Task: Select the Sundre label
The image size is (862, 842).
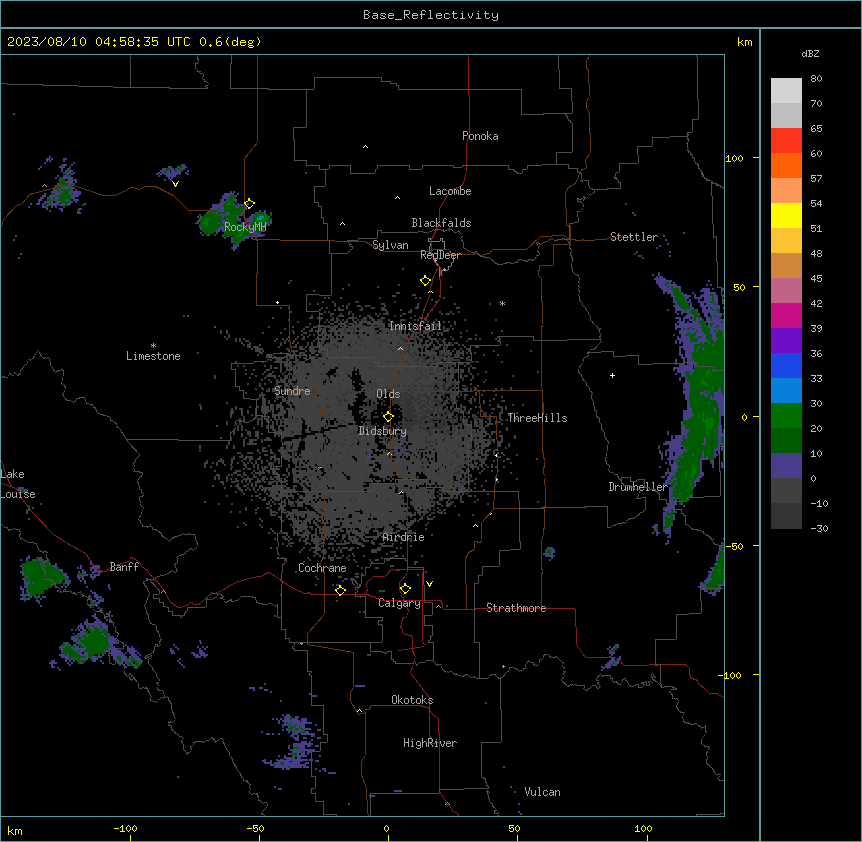Action: click(x=292, y=391)
